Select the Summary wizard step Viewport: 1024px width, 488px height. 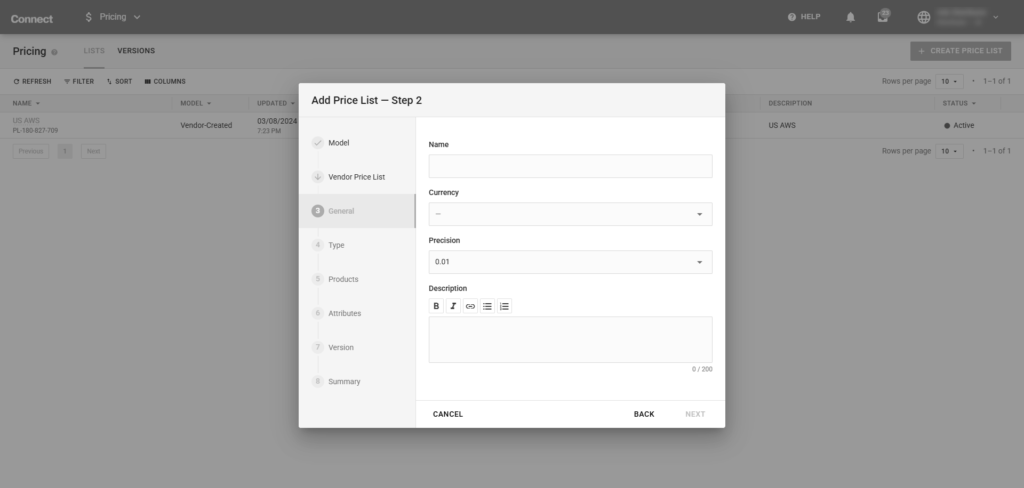pos(344,381)
